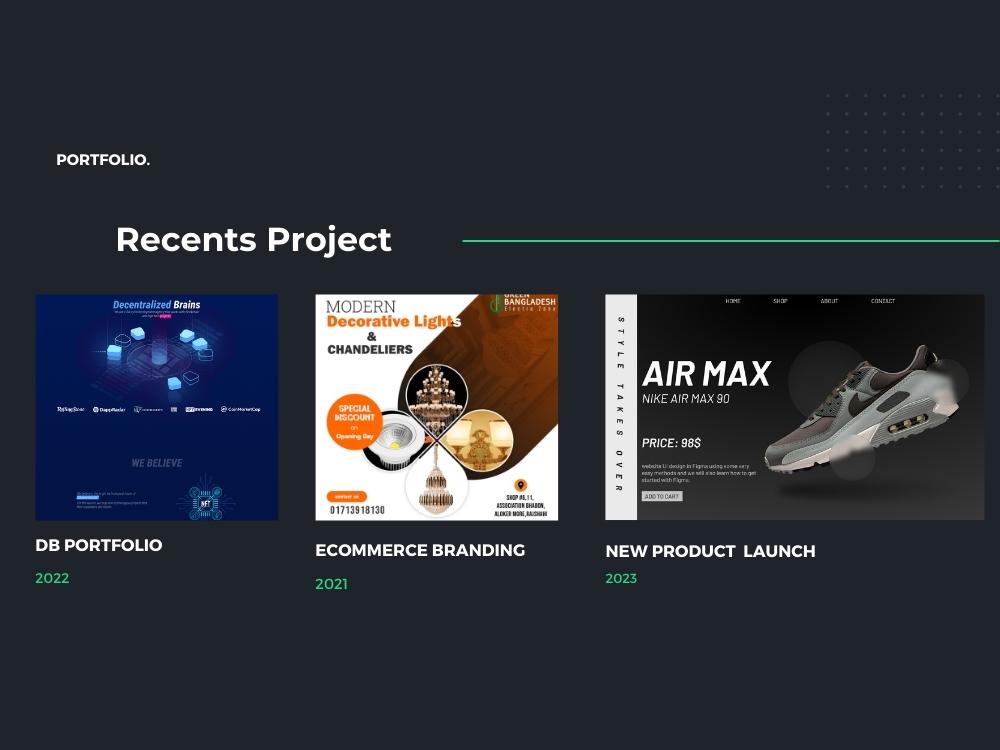Click the PORTFOLIO. logo text

[103, 160]
